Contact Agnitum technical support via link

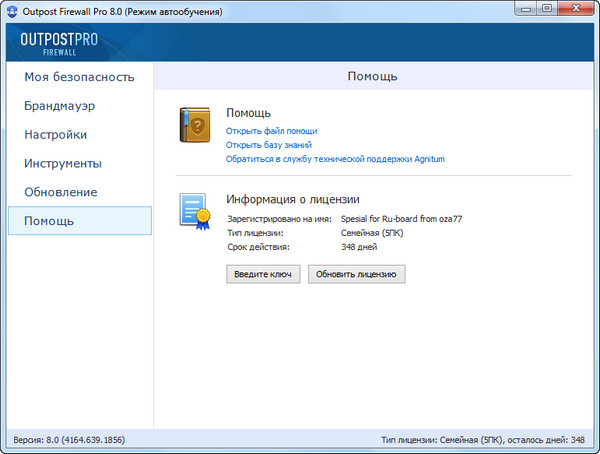coord(335,159)
